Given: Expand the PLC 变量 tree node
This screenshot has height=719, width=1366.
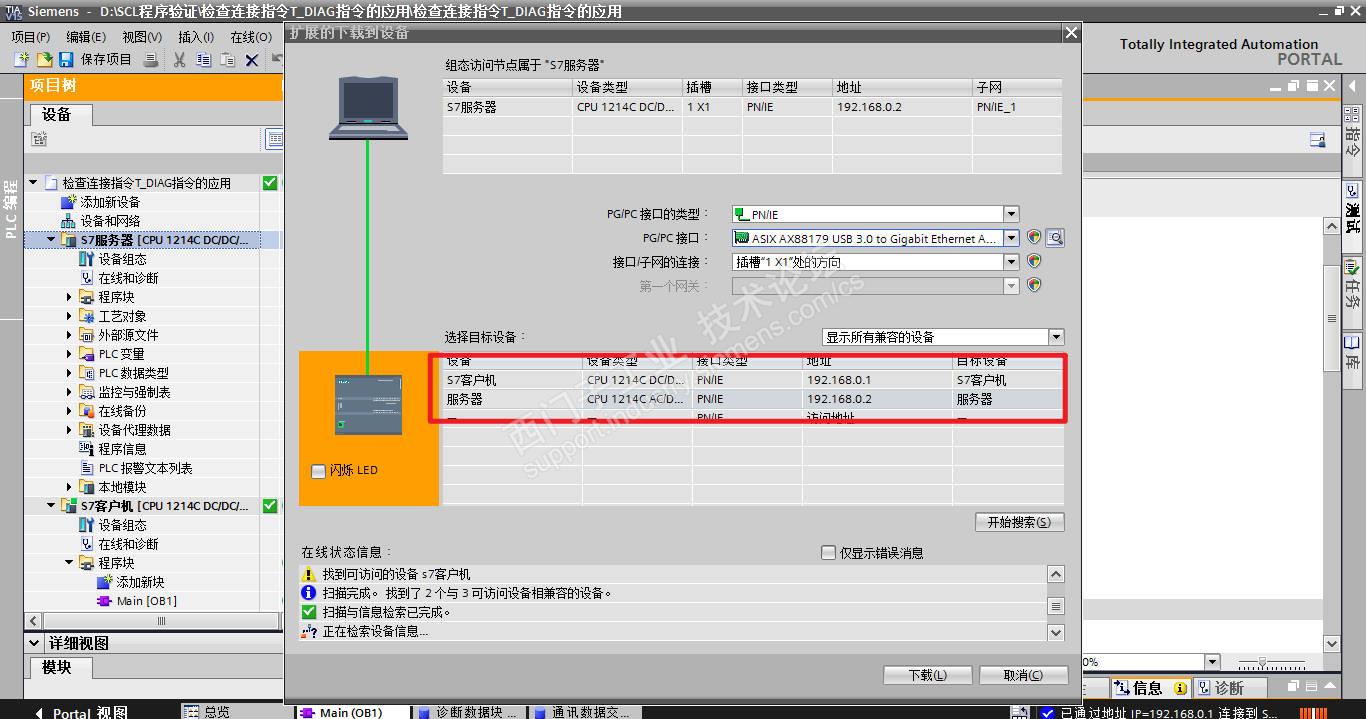Looking at the screenshot, I should coord(69,354).
